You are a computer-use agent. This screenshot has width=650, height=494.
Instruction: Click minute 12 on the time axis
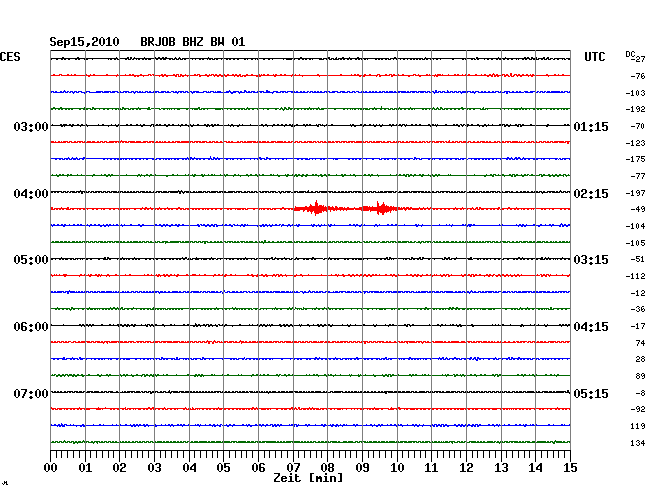click(466, 468)
